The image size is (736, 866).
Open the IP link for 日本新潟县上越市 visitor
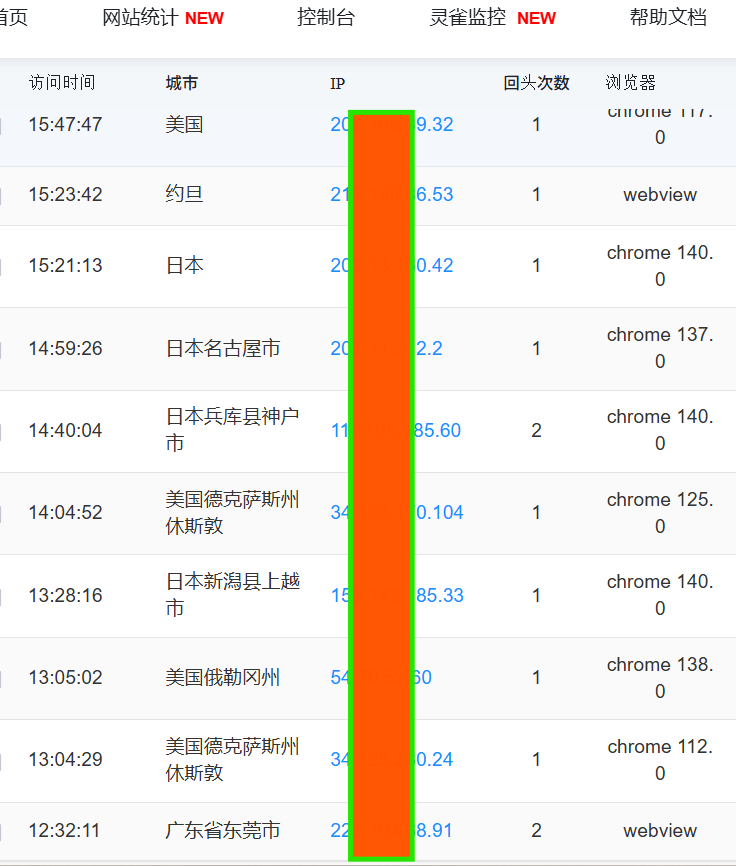tap(438, 596)
